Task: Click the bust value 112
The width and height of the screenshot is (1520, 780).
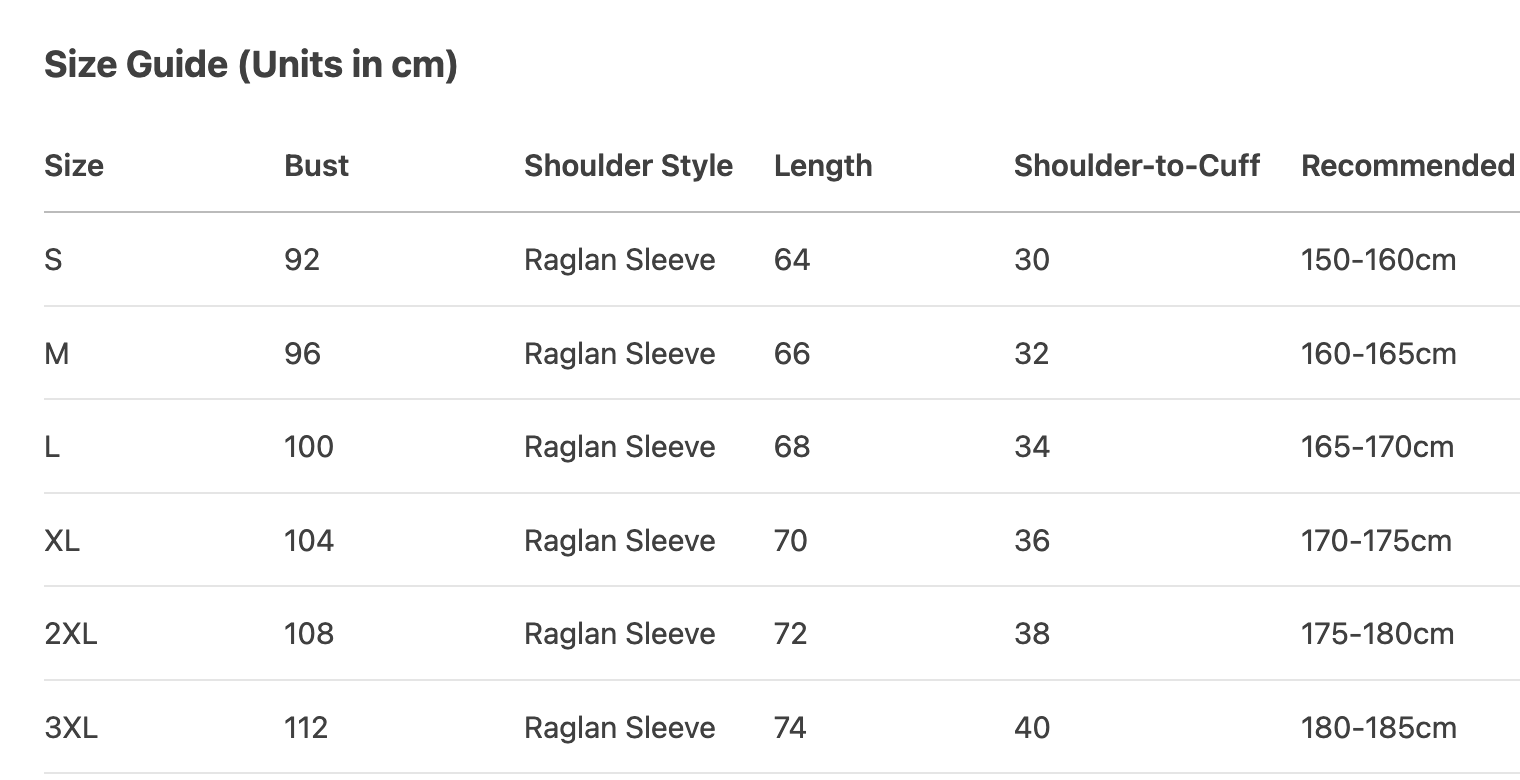Action: pos(306,727)
